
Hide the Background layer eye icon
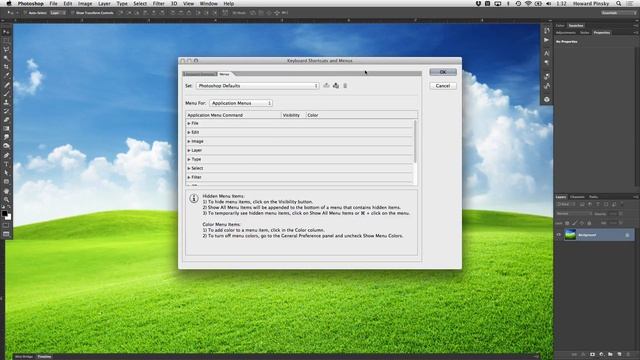pyautogui.click(x=558, y=235)
